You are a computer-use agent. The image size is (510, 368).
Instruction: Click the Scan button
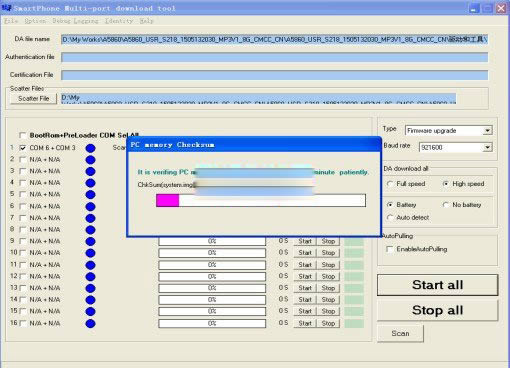tap(400, 333)
